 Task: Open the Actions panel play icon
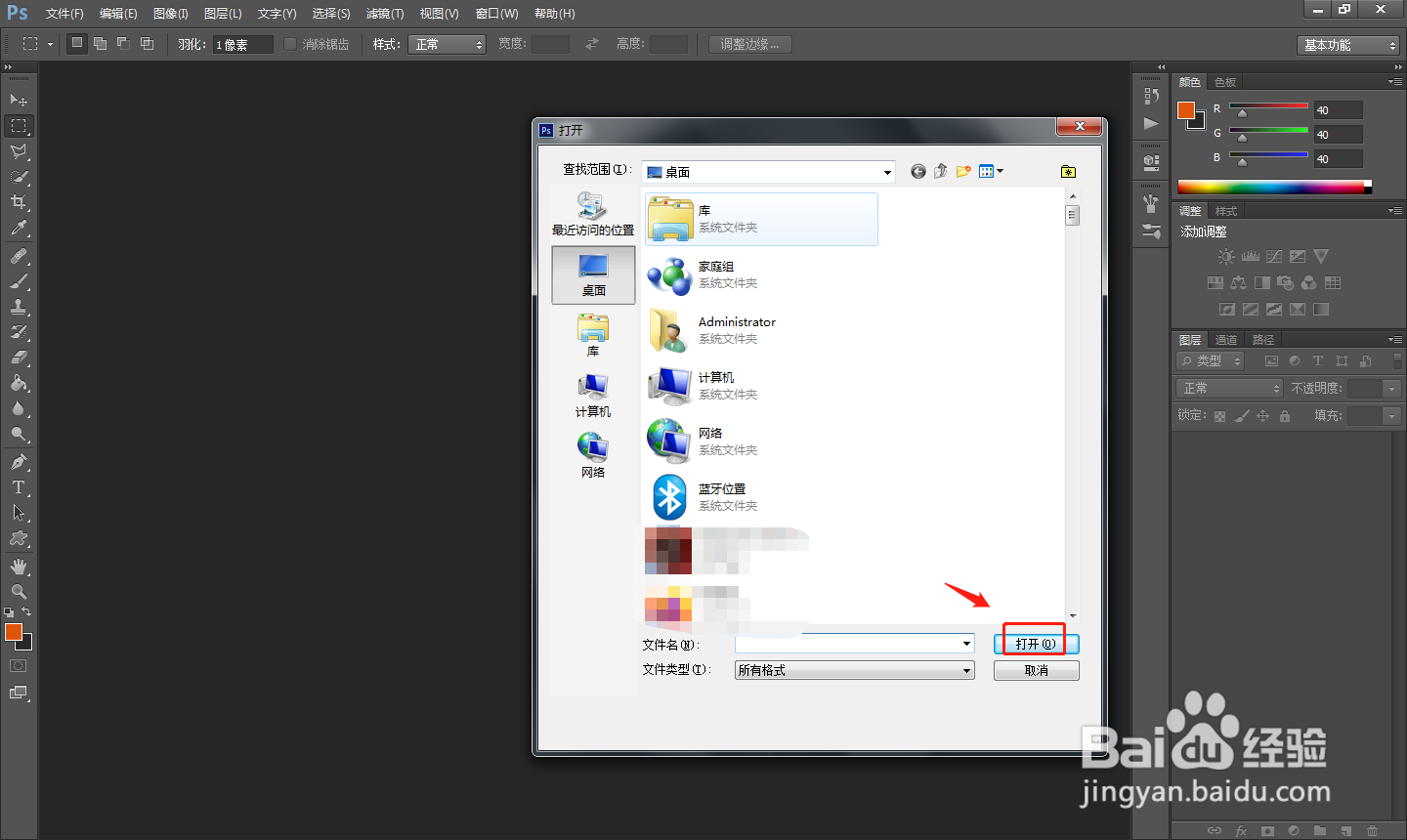pyautogui.click(x=1151, y=123)
